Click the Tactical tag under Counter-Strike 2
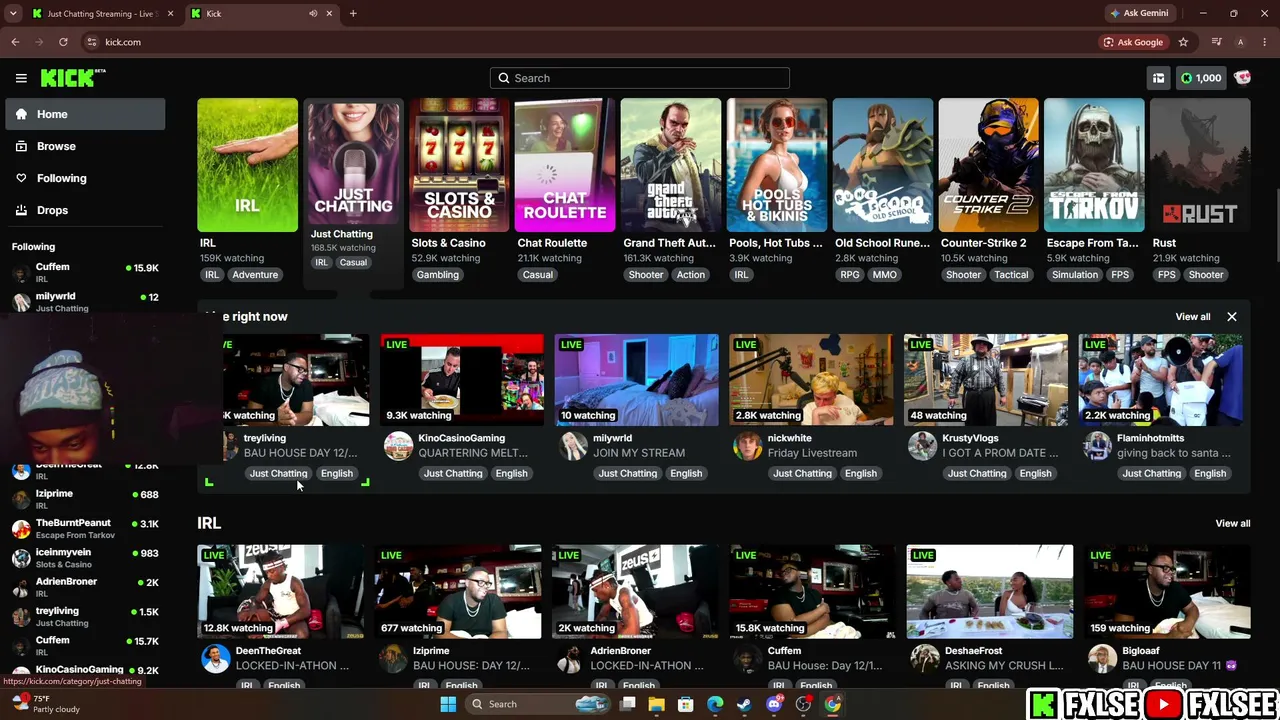This screenshot has height=720, width=1280. (1011, 275)
